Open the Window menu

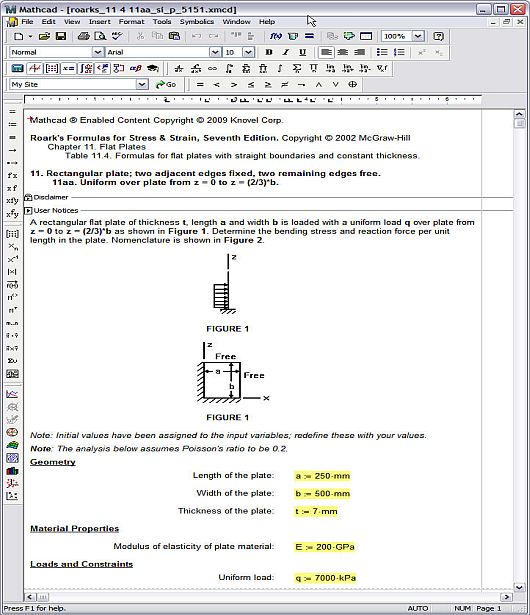point(237,22)
